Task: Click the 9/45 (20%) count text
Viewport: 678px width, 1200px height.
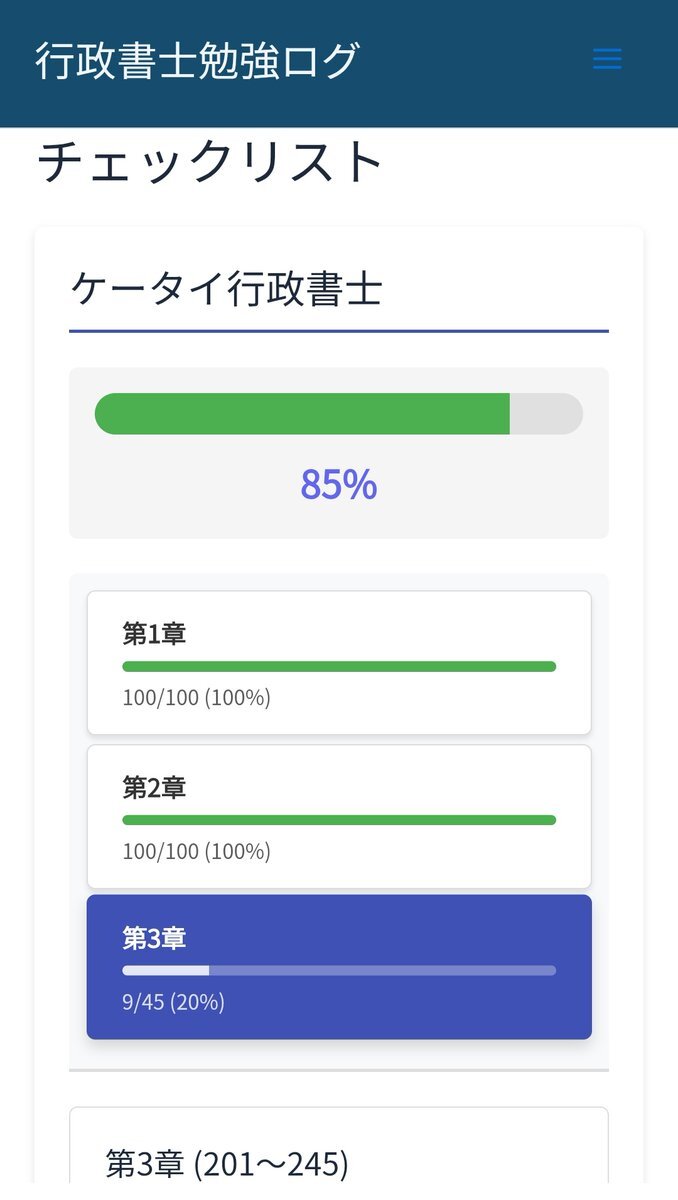Action: (173, 1002)
